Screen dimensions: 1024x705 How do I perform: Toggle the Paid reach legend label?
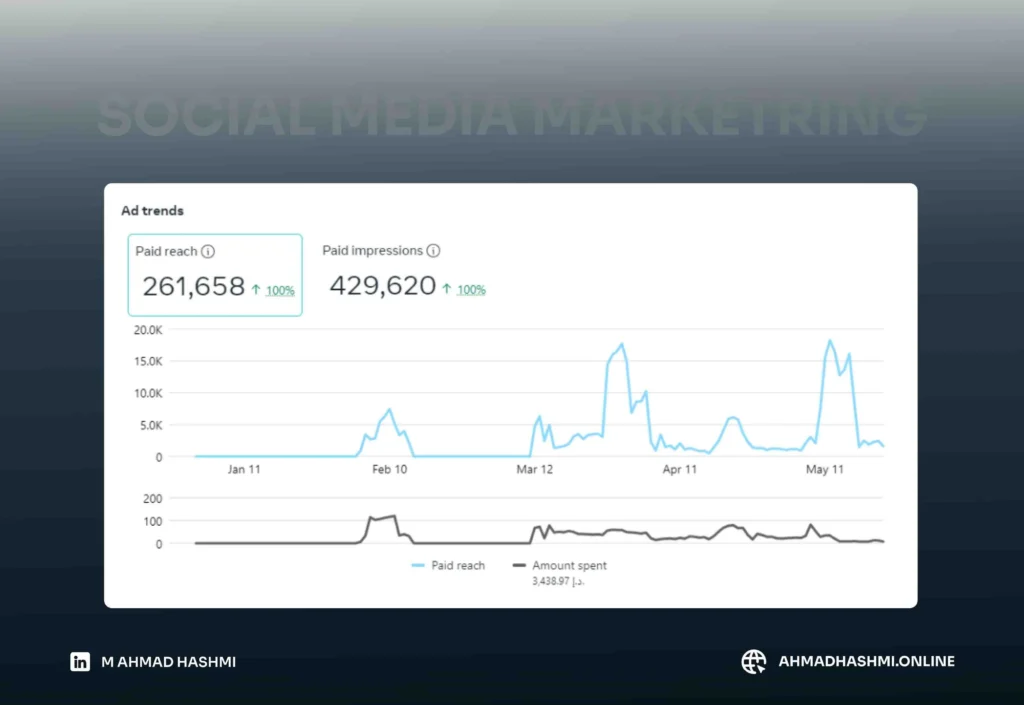[458, 566]
